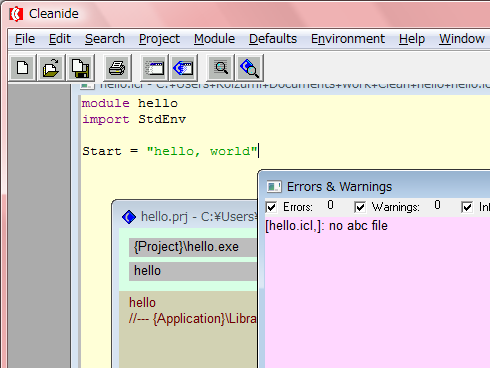The height and width of the screenshot is (368, 490).
Task: Select 'hello' module in project list
Action: click(142, 303)
